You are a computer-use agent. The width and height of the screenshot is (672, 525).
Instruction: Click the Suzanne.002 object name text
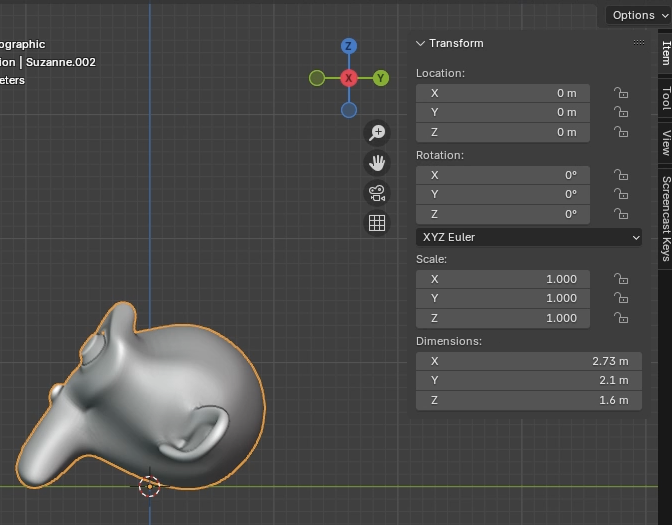pyautogui.click(x=61, y=62)
